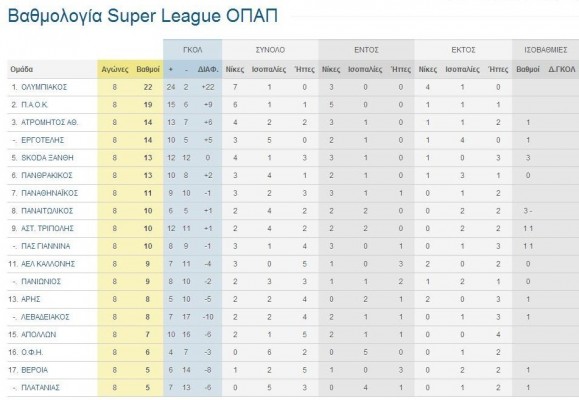Image resolution: width=579 pixels, height=400 pixels.
Task: Open the ΑΡΗΣ team link
Action: 31,299
